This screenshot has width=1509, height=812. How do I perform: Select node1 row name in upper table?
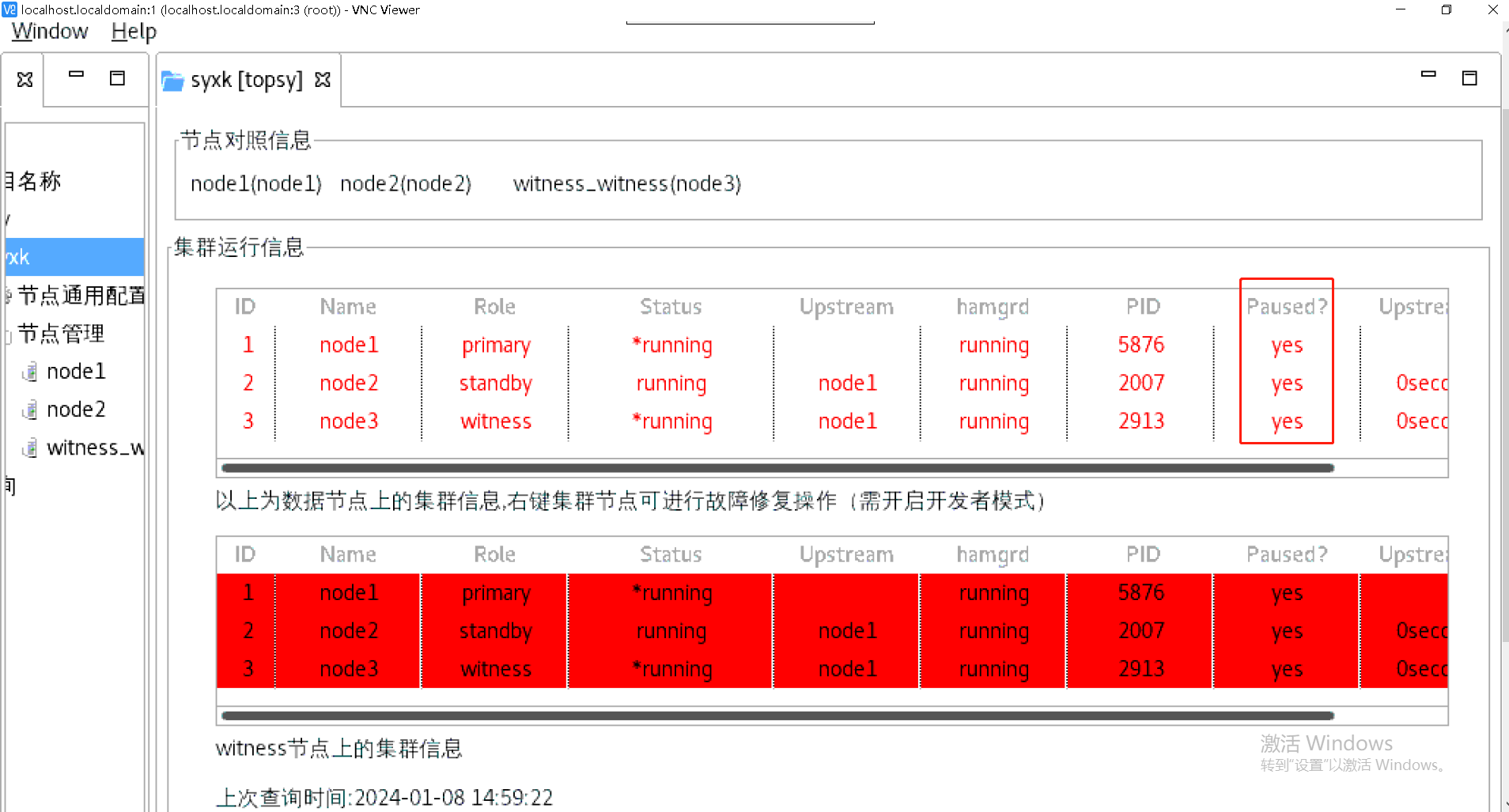pos(349,345)
